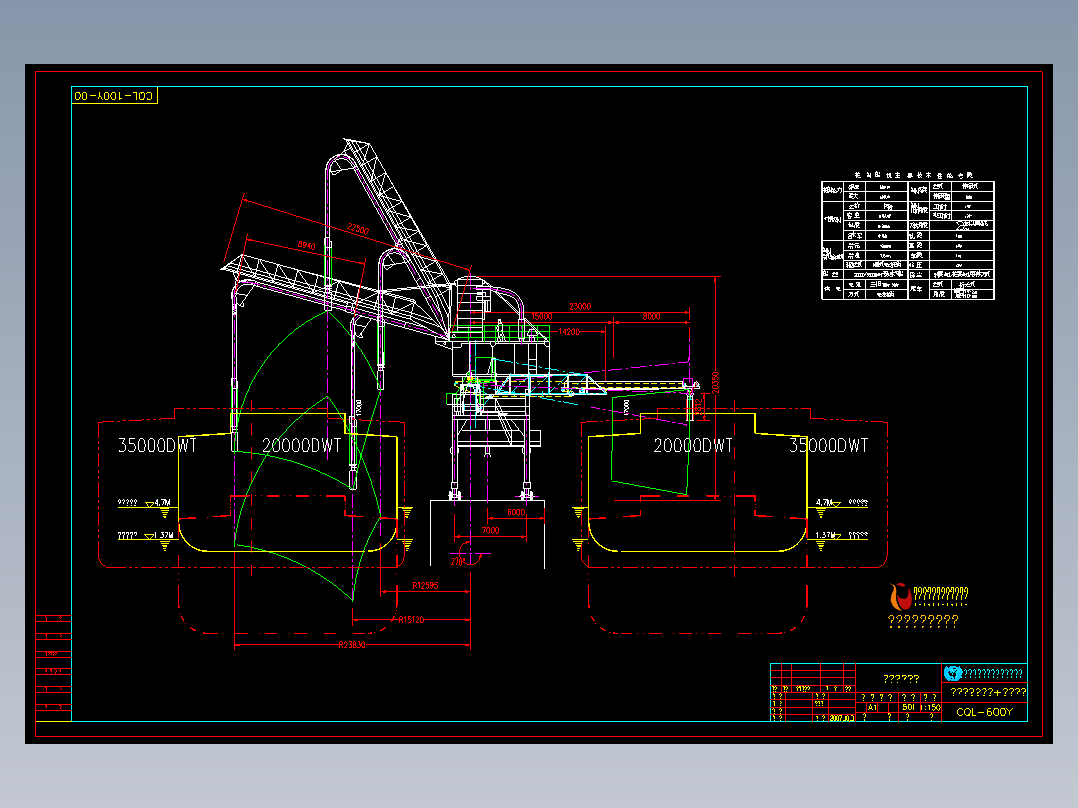Viewport: 1078px width, 808px height.
Task: Click 20000DWT label on the right ship
Action: [692, 446]
